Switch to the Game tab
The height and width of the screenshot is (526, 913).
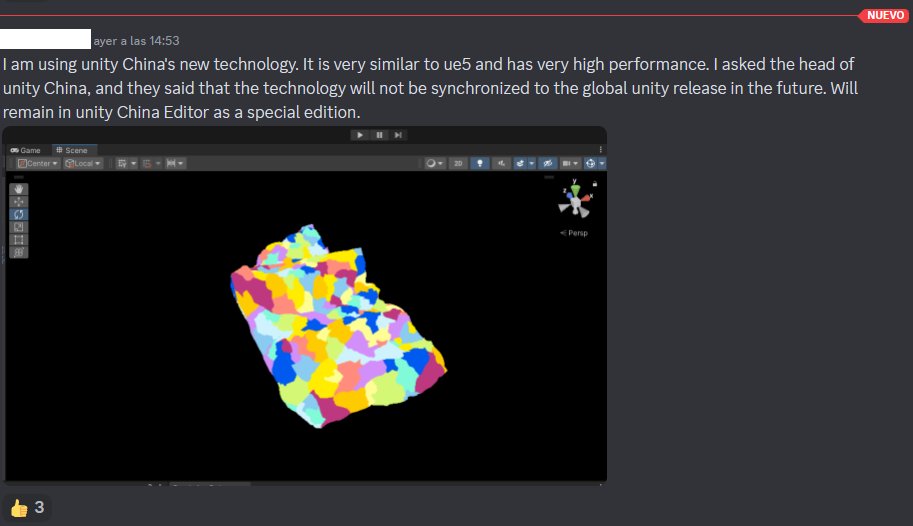[26, 150]
